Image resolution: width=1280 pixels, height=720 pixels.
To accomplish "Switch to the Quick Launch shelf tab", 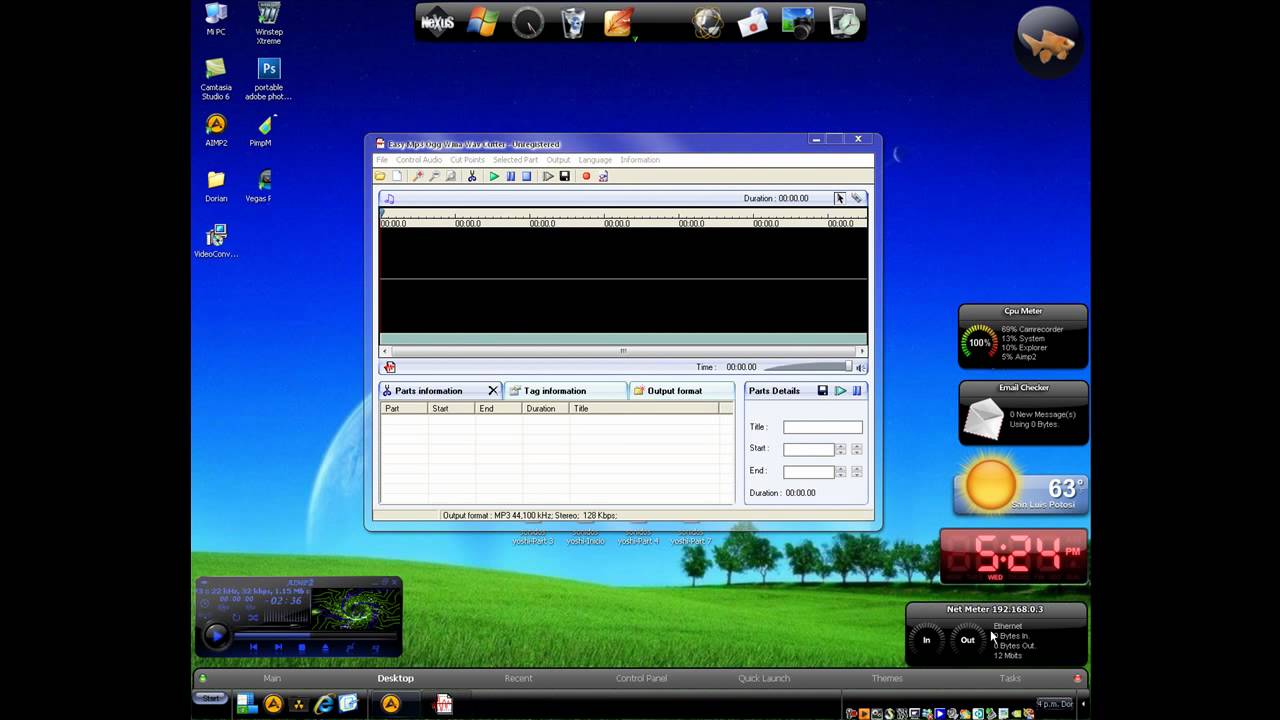I will pos(764,678).
